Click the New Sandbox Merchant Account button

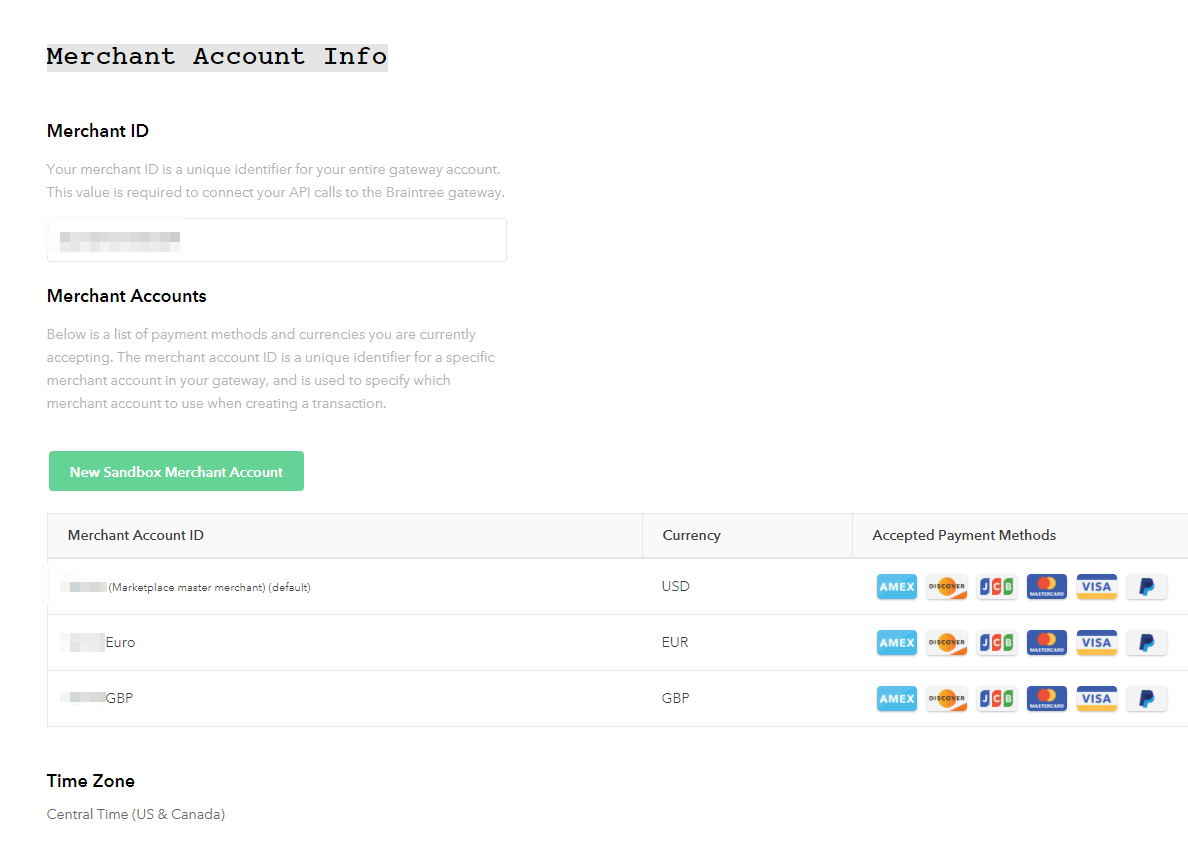click(177, 471)
